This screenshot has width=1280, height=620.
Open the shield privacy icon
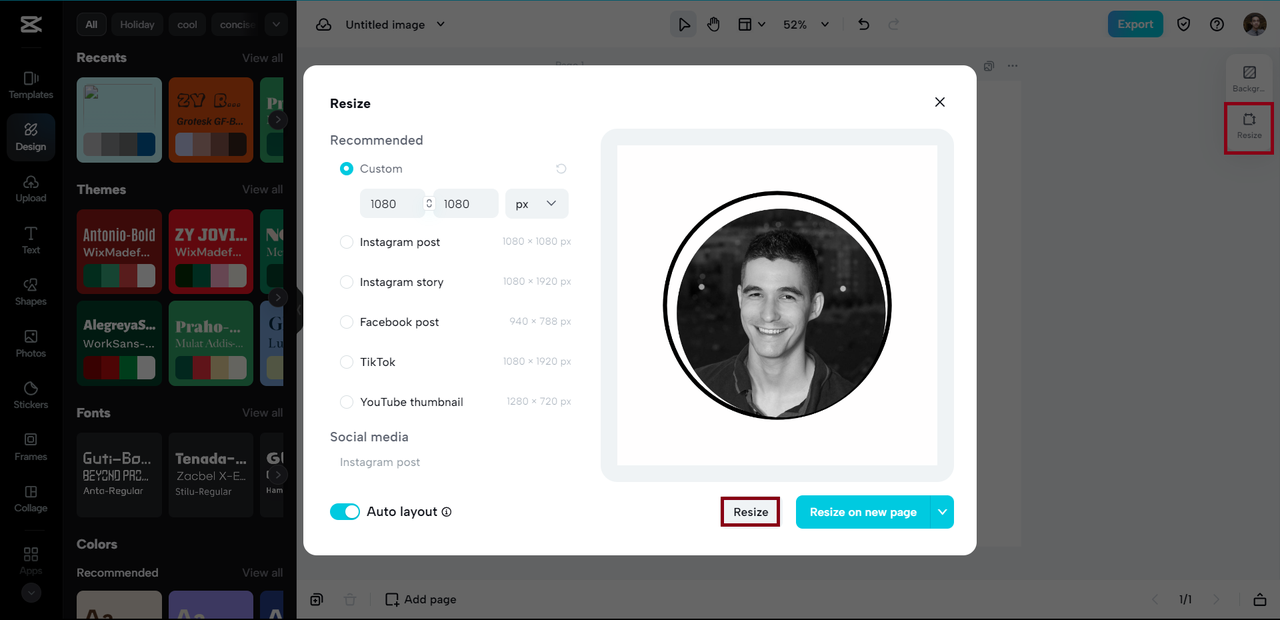[1184, 24]
